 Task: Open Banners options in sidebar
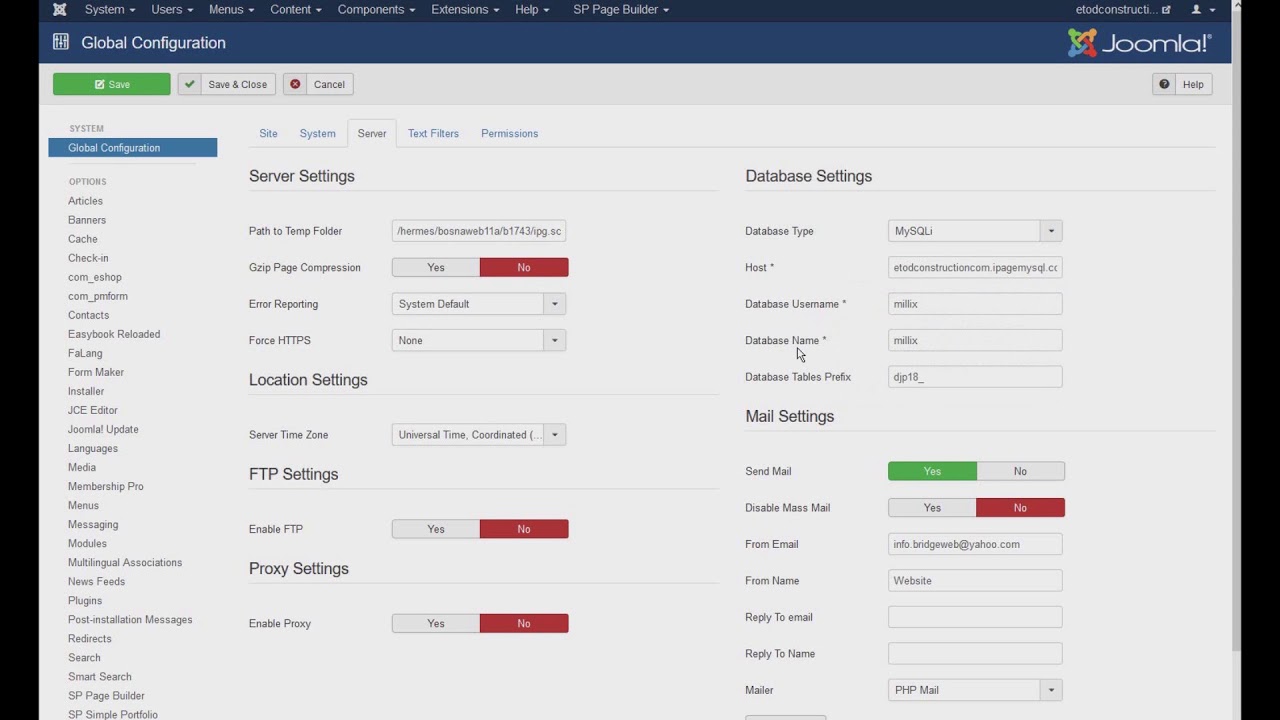pos(87,220)
